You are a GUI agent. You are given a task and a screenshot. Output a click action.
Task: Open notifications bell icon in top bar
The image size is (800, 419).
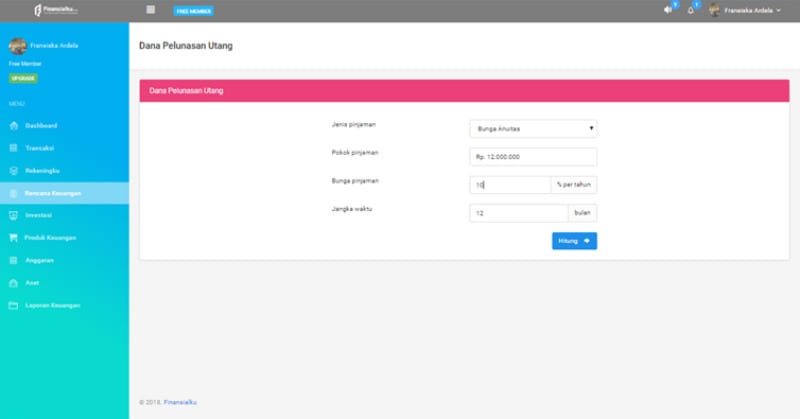click(x=690, y=10)
